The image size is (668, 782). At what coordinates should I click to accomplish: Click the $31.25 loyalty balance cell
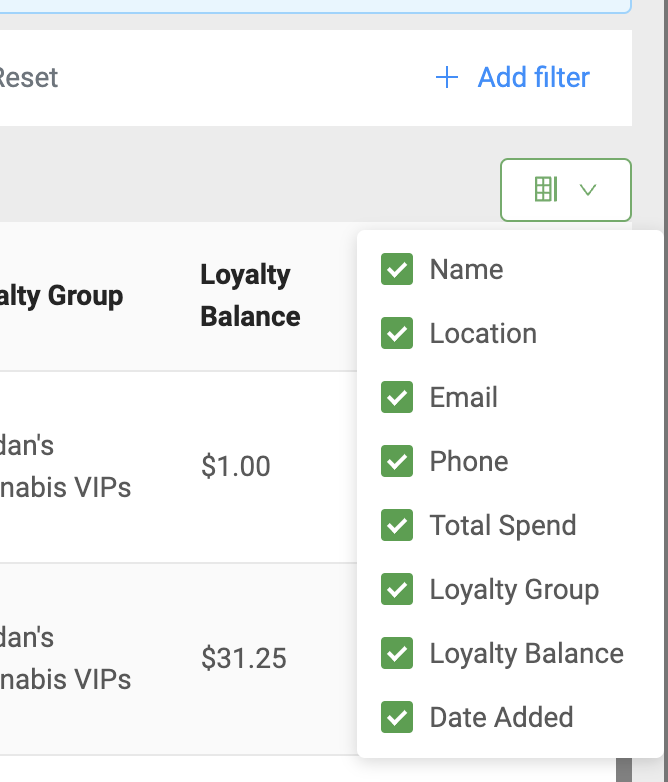[x=244, y=658]
